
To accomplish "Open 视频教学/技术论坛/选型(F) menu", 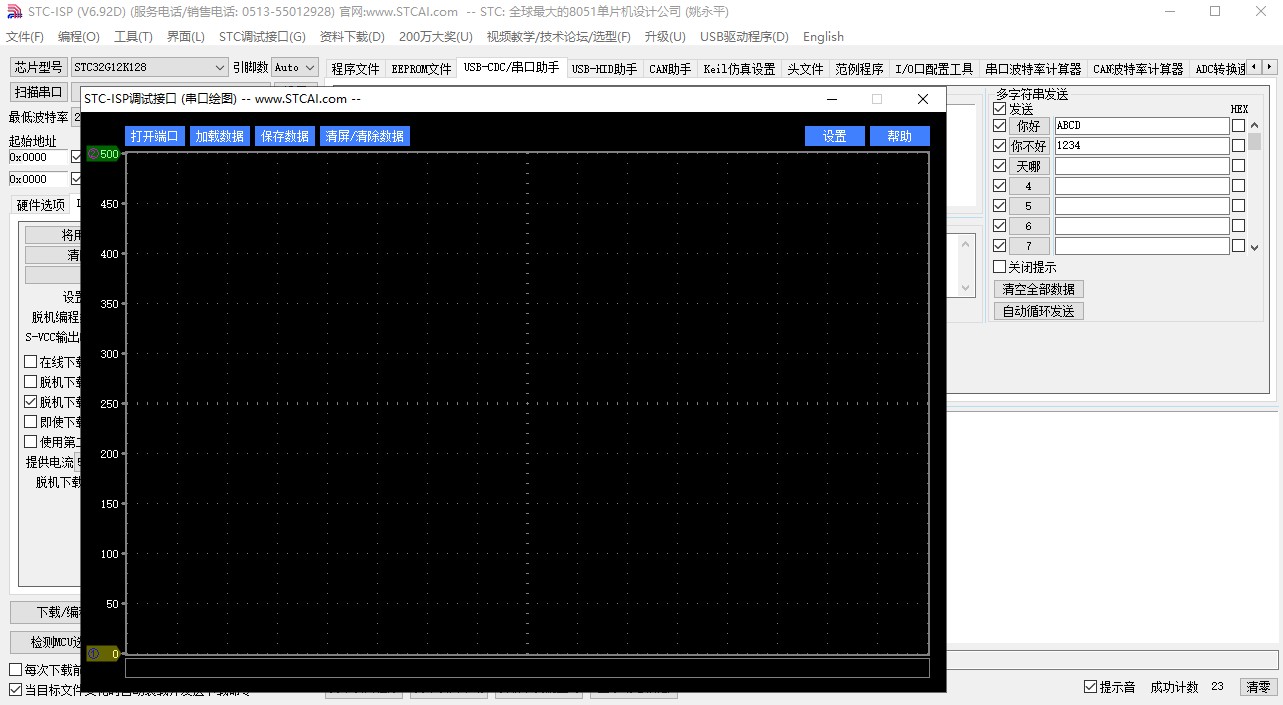I will [559, 37].
